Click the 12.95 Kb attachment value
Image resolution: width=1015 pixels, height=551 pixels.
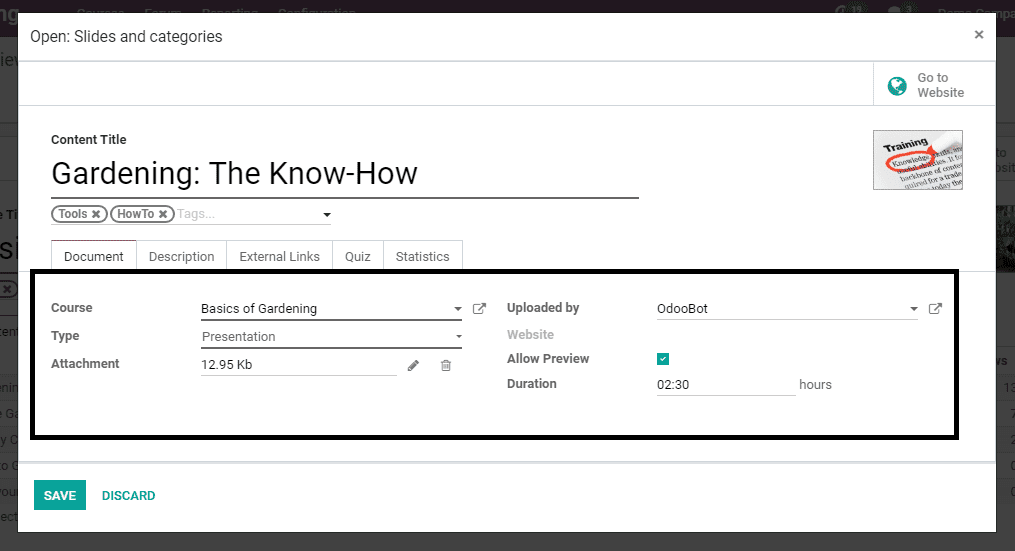click(x=227, y=365)
